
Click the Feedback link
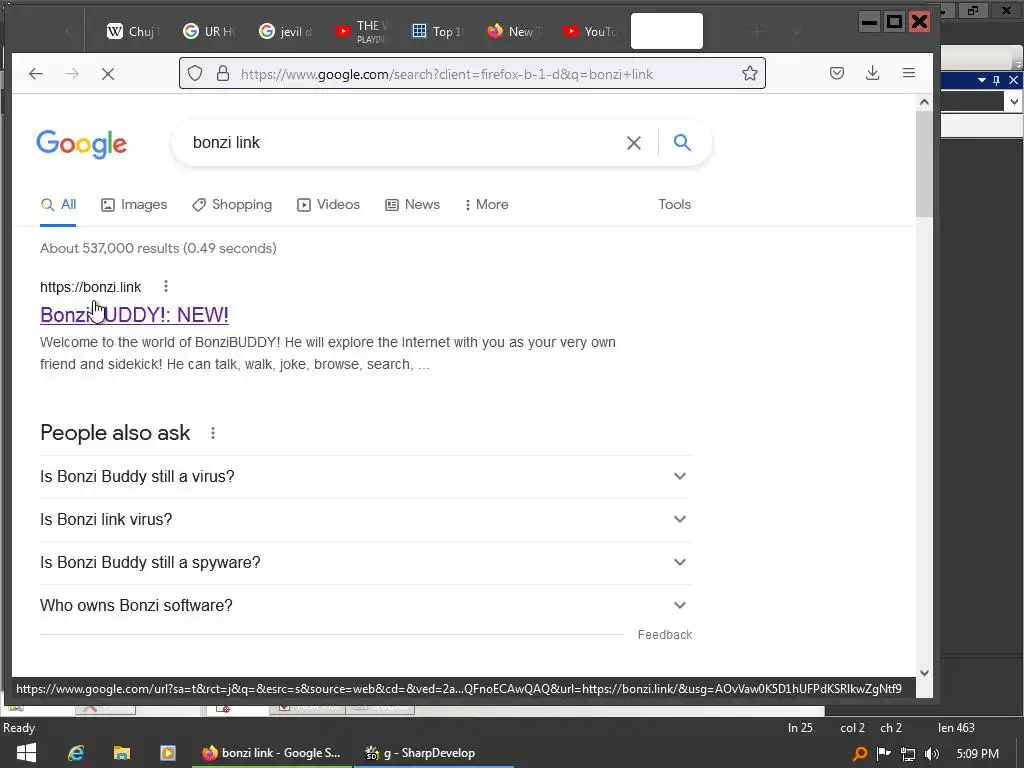pyautogui.click(x=665, y=635)
